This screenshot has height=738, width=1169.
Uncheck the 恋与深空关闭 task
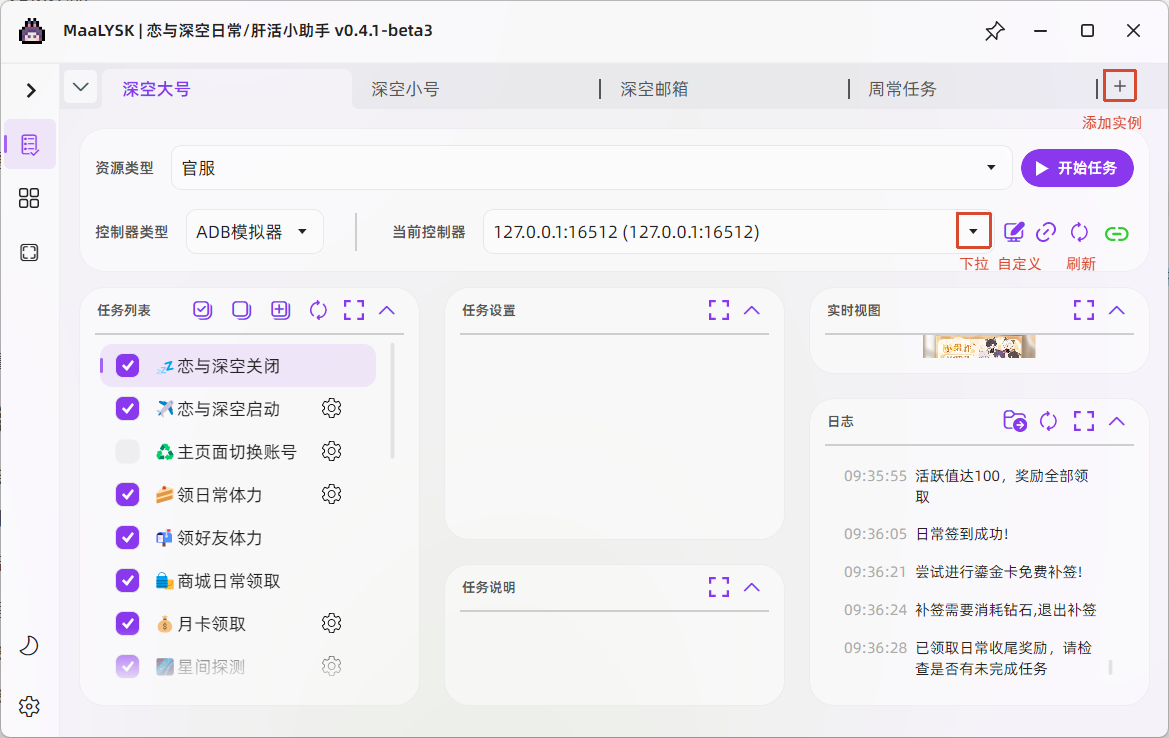click(127, 365)
